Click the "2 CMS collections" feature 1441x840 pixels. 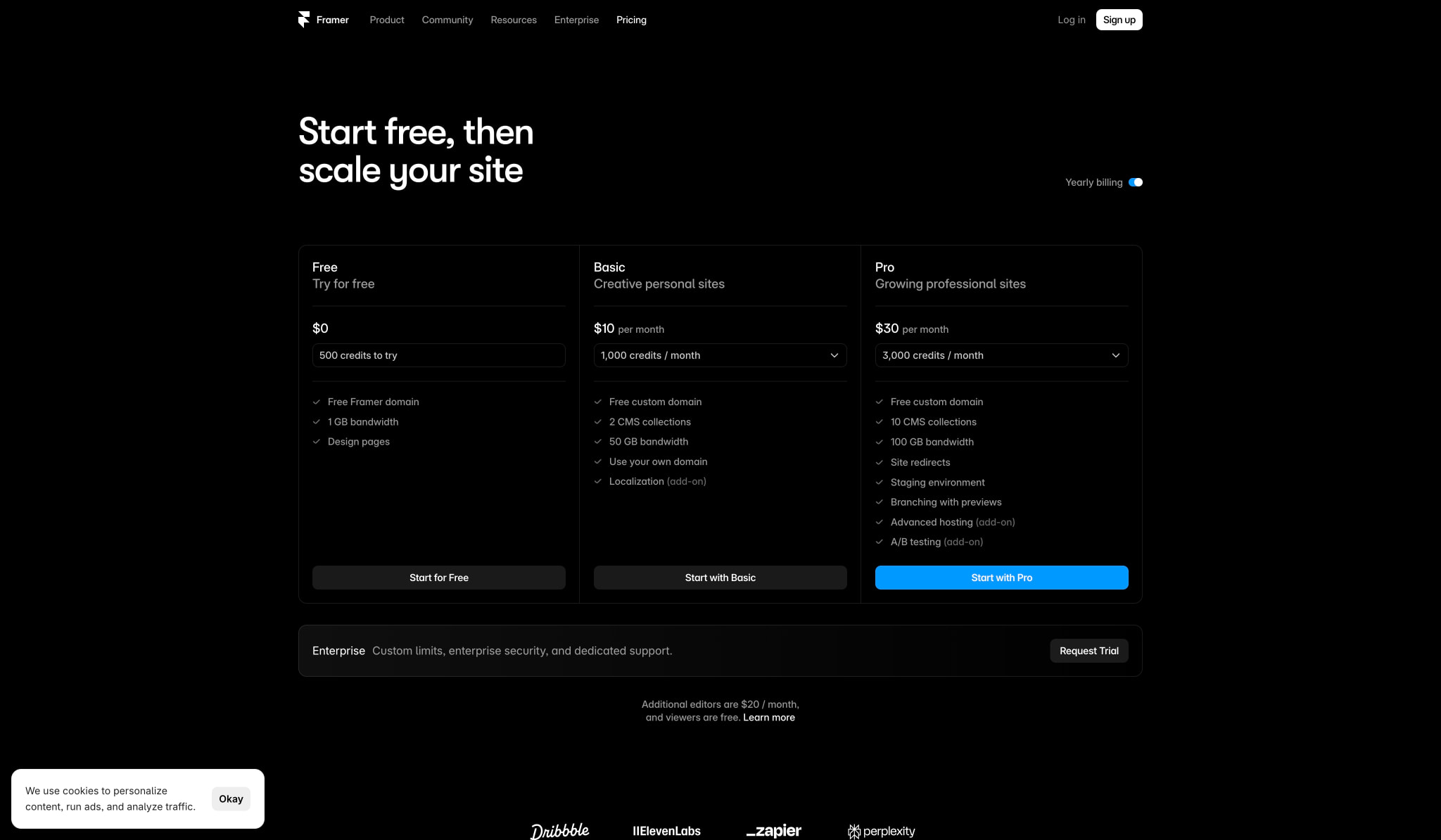[x=649, y=421]
